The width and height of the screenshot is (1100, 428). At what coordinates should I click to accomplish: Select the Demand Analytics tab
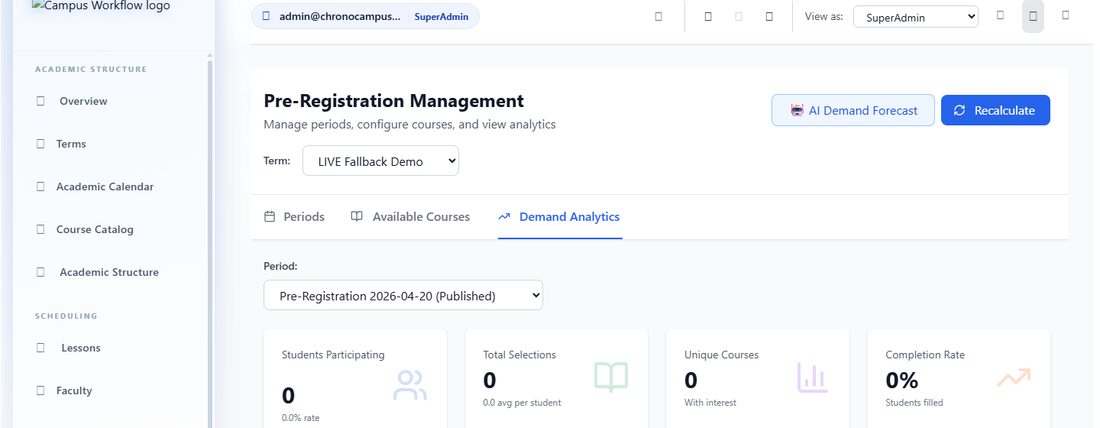[x=559, y=217]
